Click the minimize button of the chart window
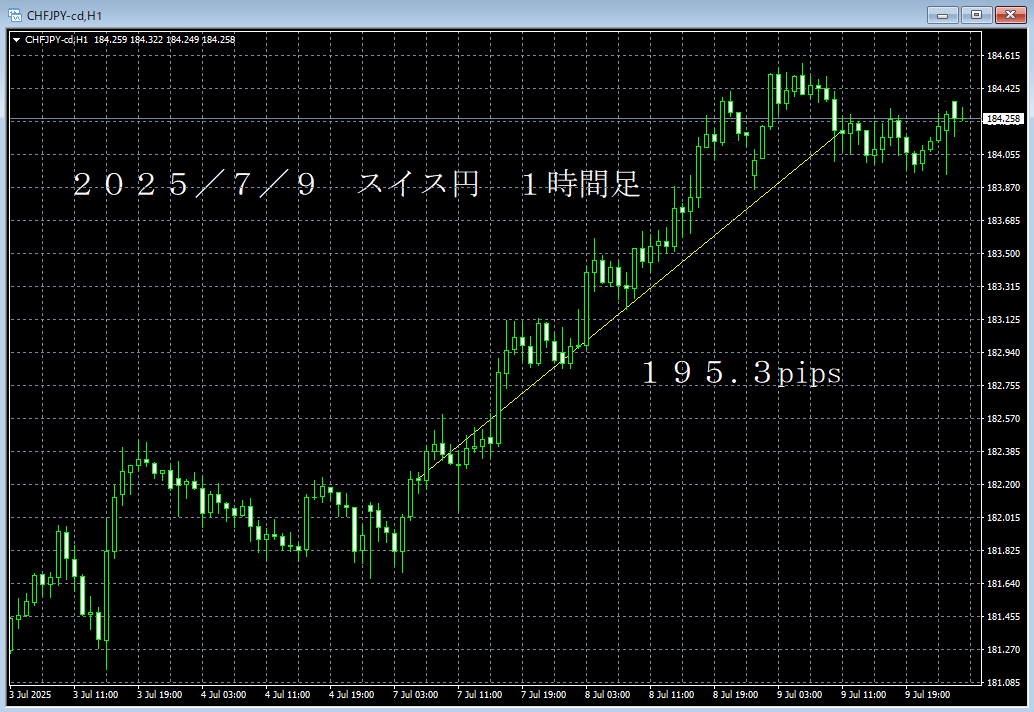1034x712 pixels. coord(941,15)
